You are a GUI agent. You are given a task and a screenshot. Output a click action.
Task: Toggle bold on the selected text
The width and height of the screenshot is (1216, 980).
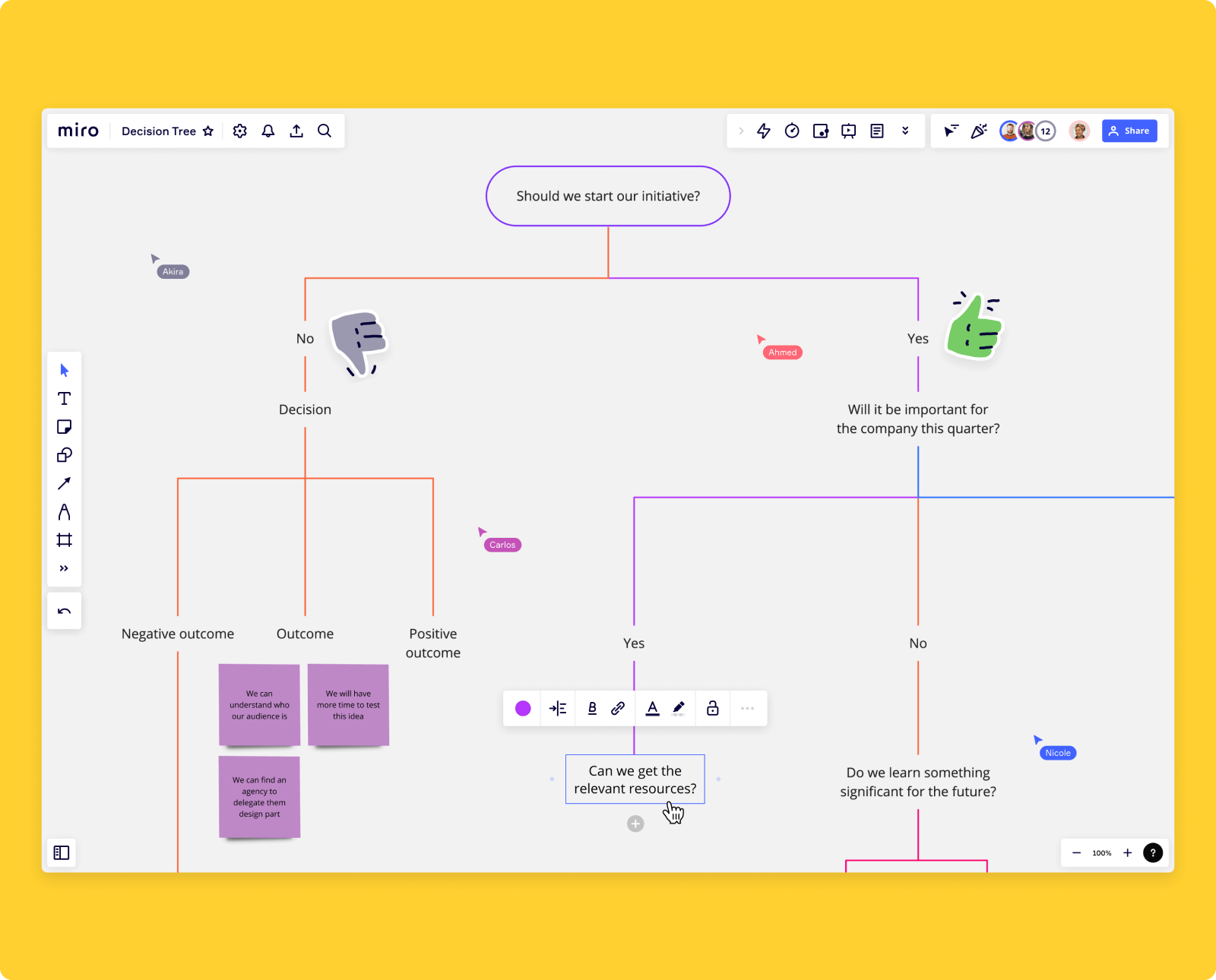(x=592, y=708)
